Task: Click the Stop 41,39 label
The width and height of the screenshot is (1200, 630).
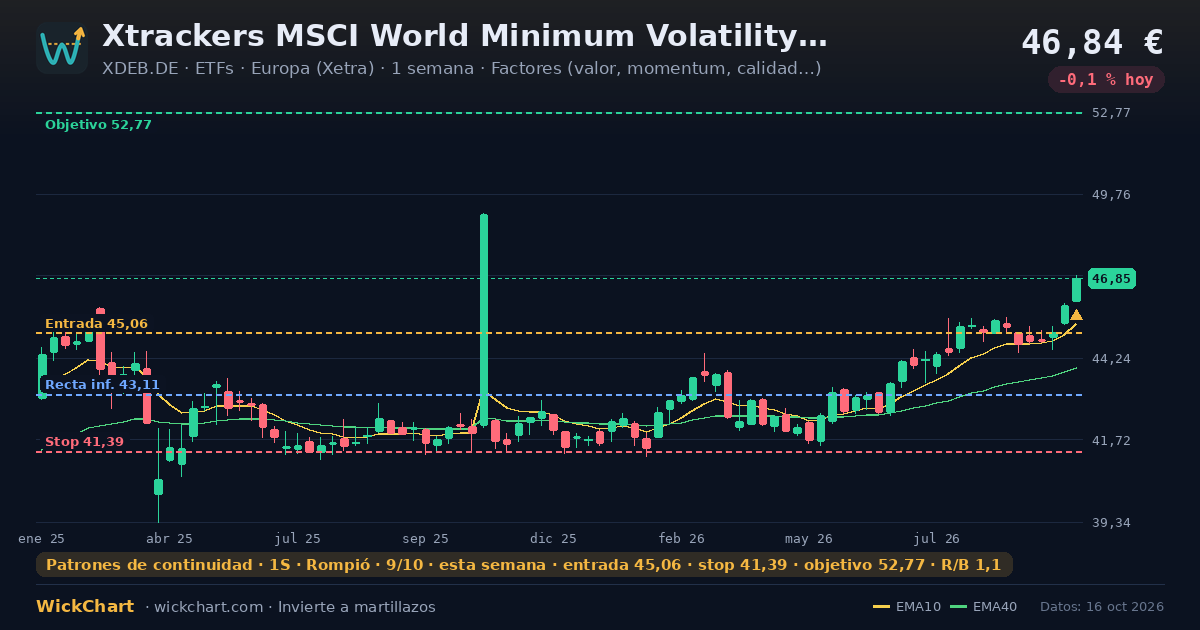Action: (x=84, y=442)
